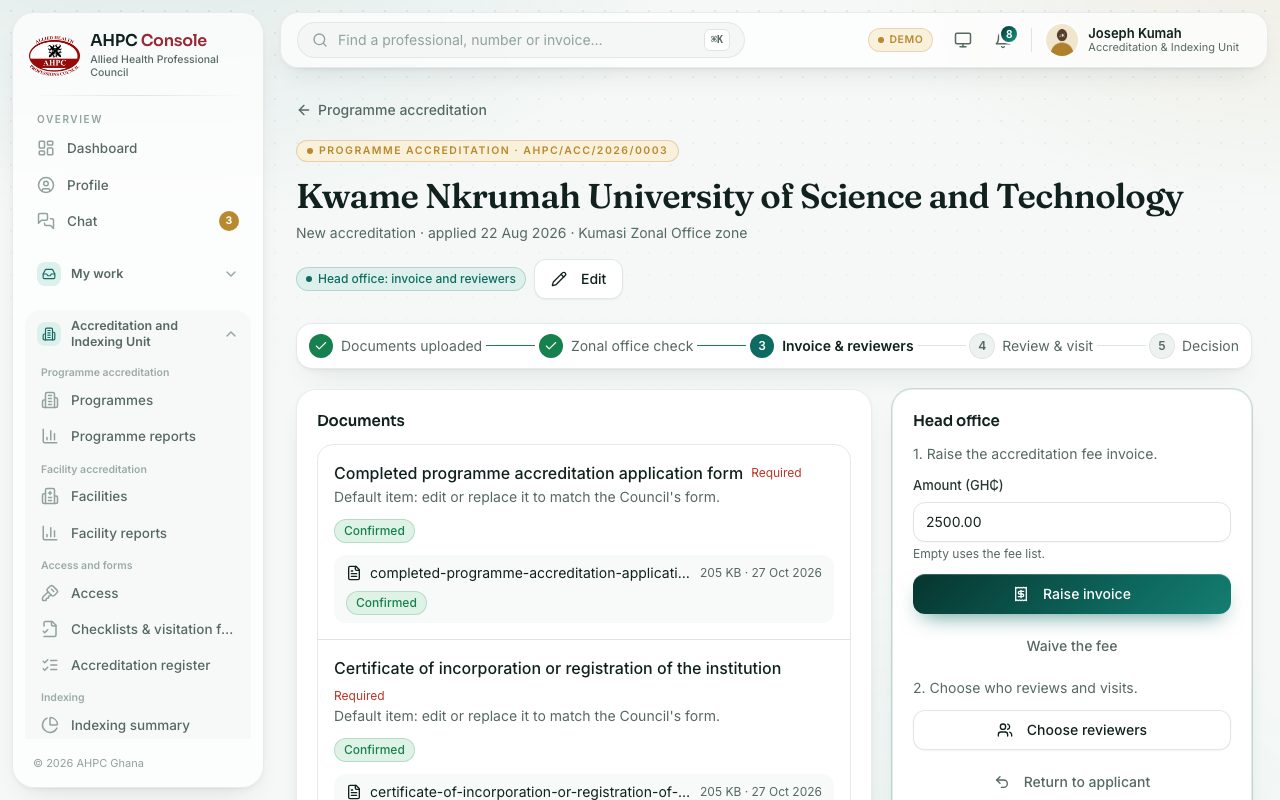Image resolution: width=1280 pixels, height=800 pixels.
Task: Click the Programme reports chart icon
Action: [50, 436]
